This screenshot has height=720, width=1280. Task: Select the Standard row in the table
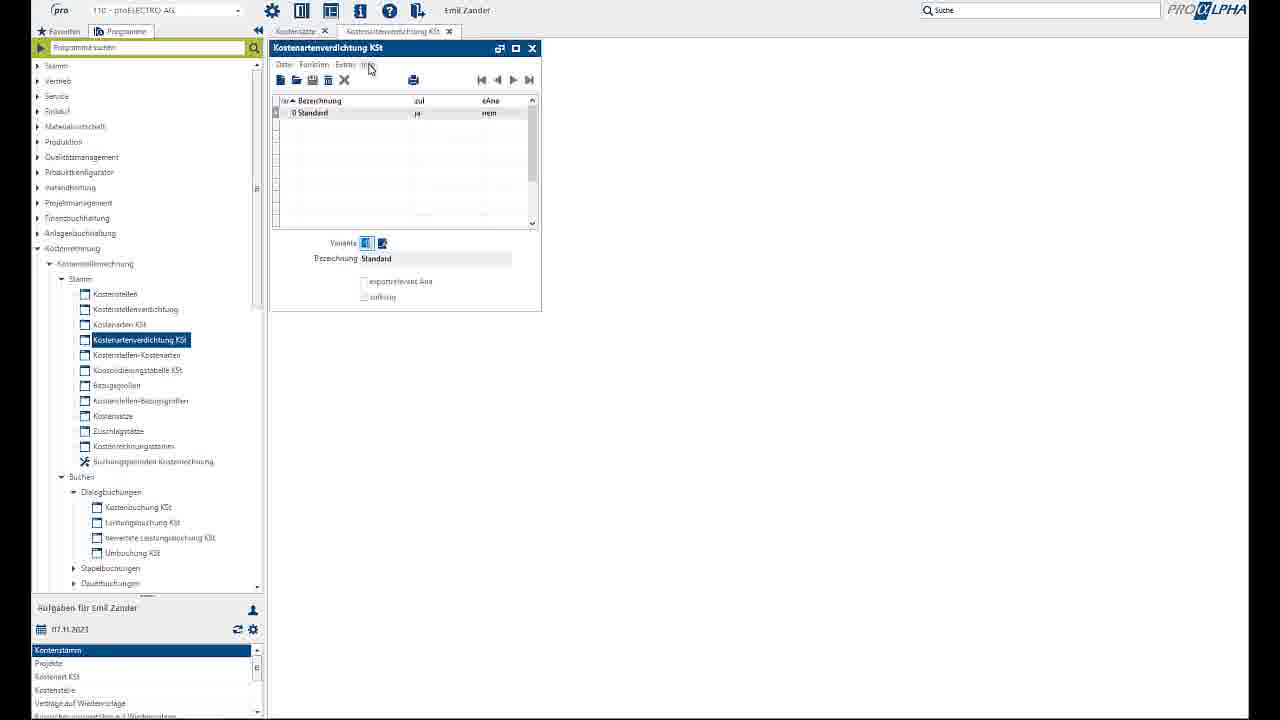[x=403, y=113]
